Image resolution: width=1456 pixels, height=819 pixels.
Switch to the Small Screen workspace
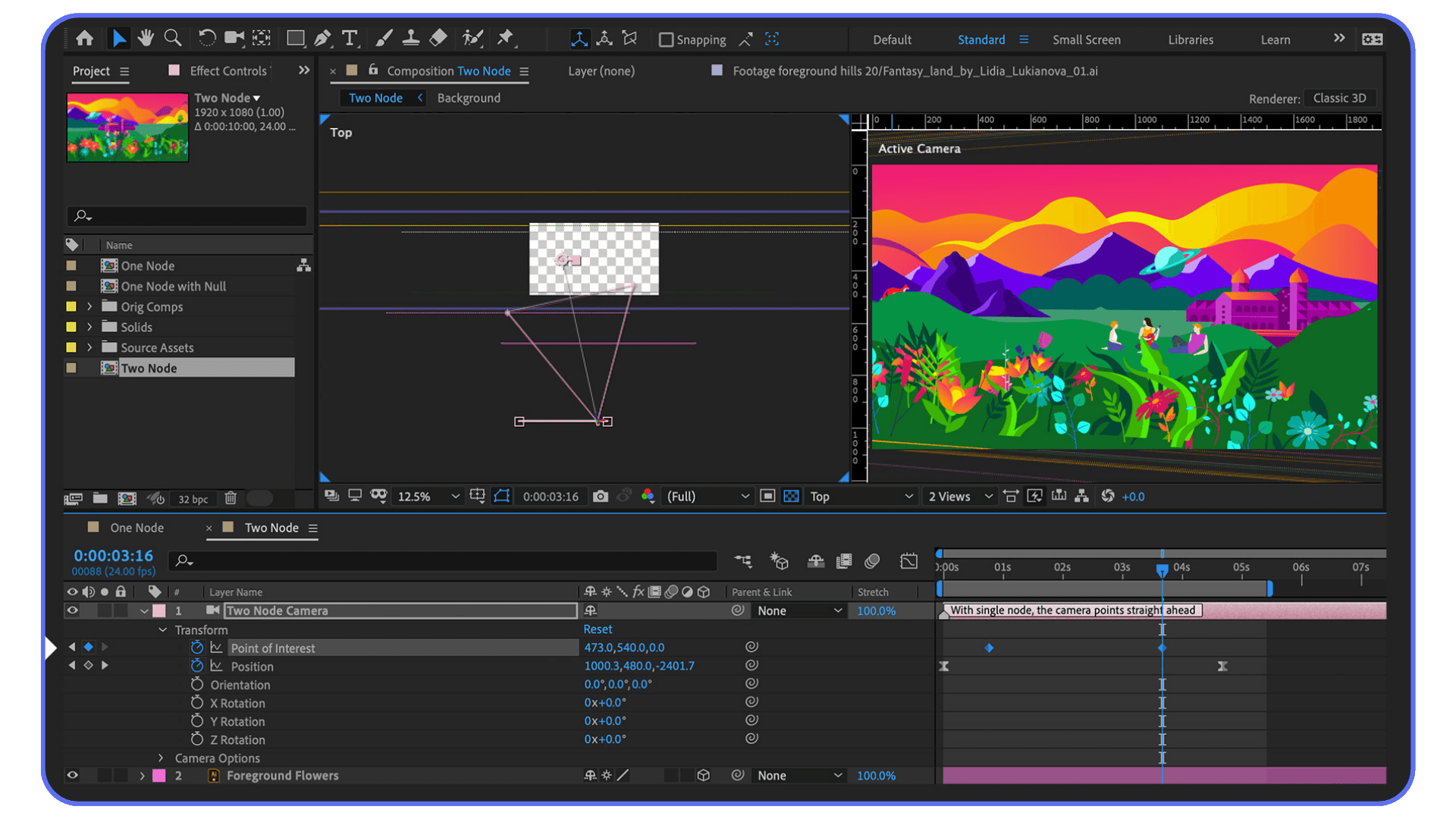point(1087,39)
